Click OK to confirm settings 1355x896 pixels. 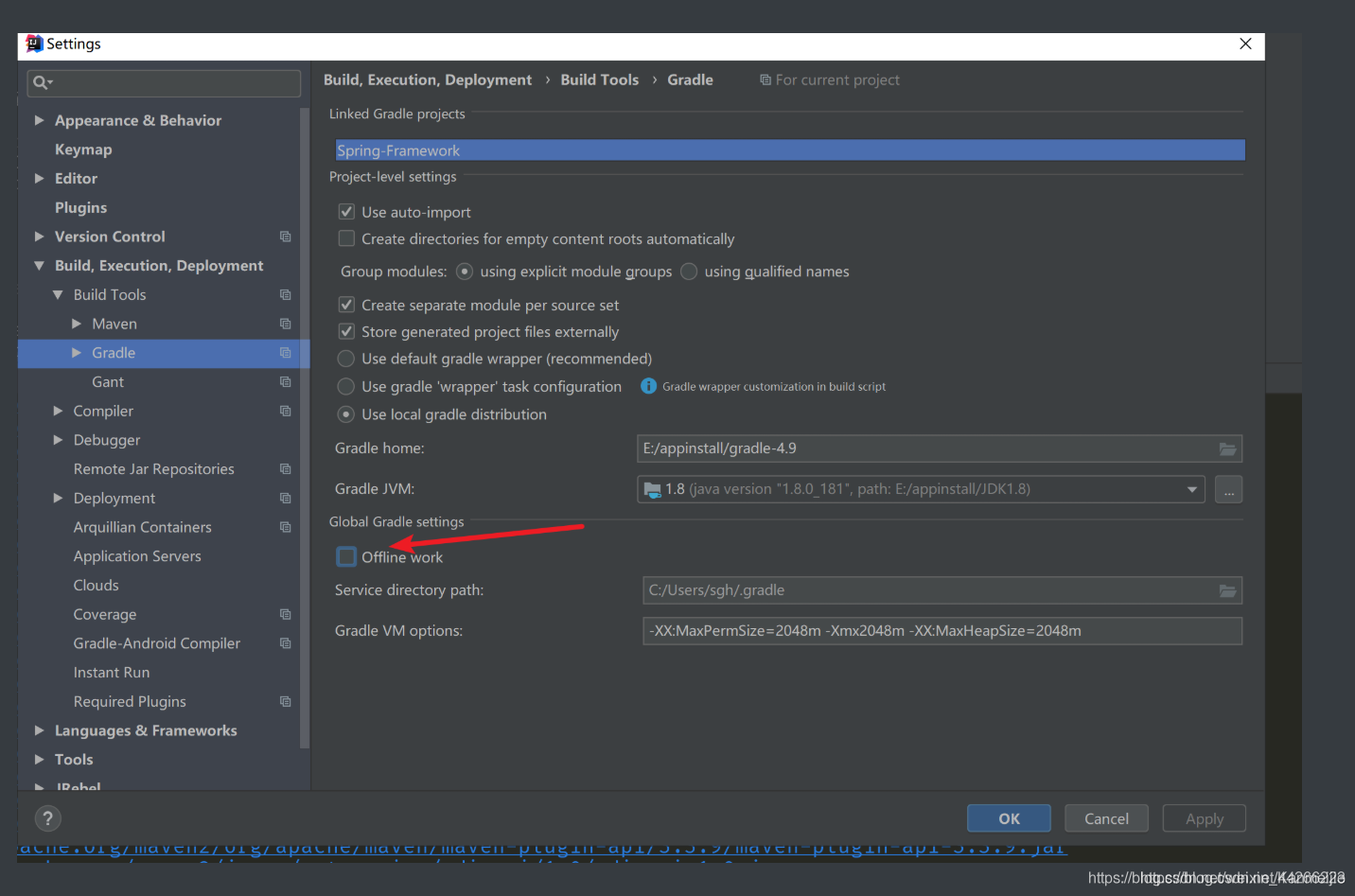pos(1009,818)
